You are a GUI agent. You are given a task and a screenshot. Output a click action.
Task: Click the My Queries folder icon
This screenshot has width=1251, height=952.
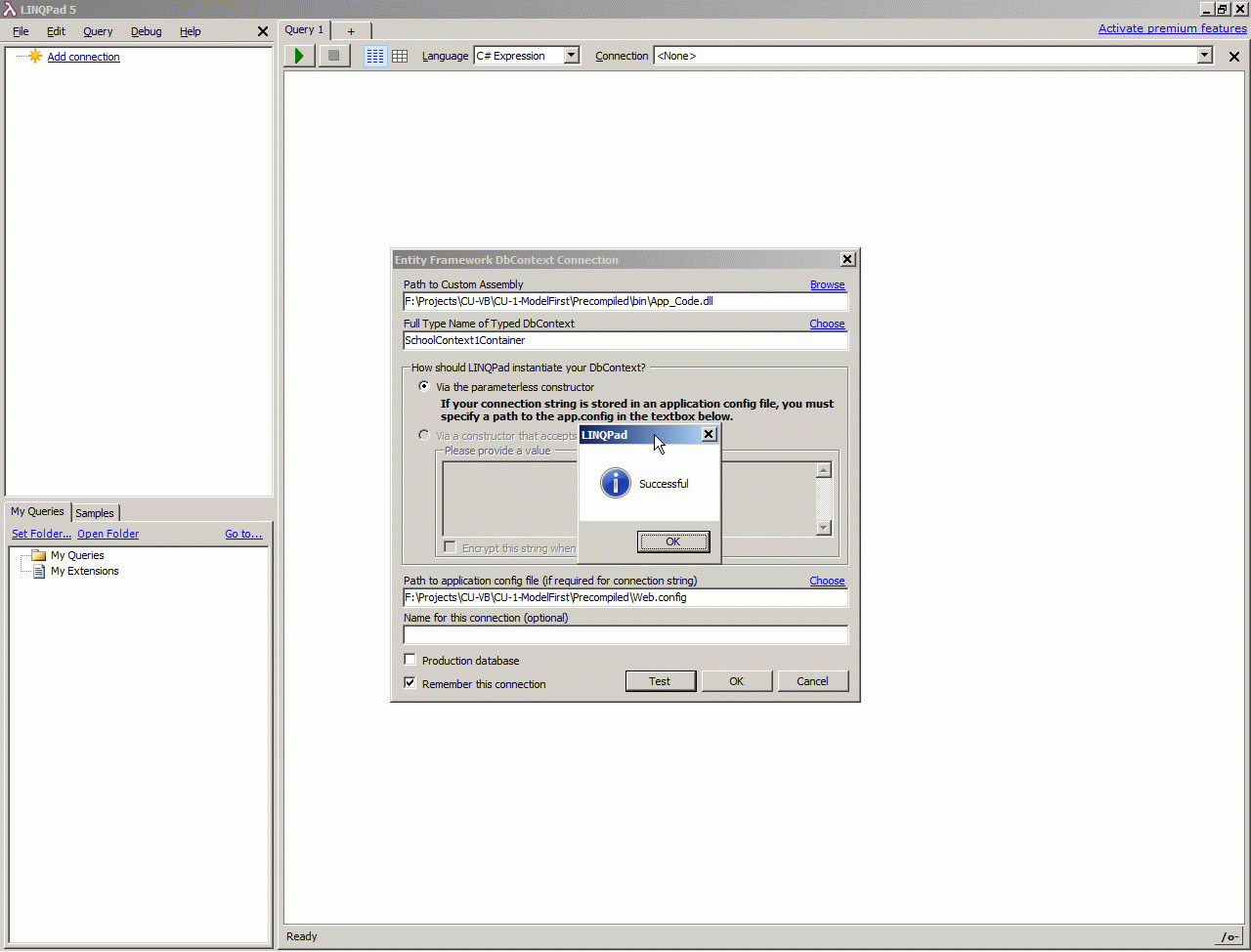(x=39, y=555)
